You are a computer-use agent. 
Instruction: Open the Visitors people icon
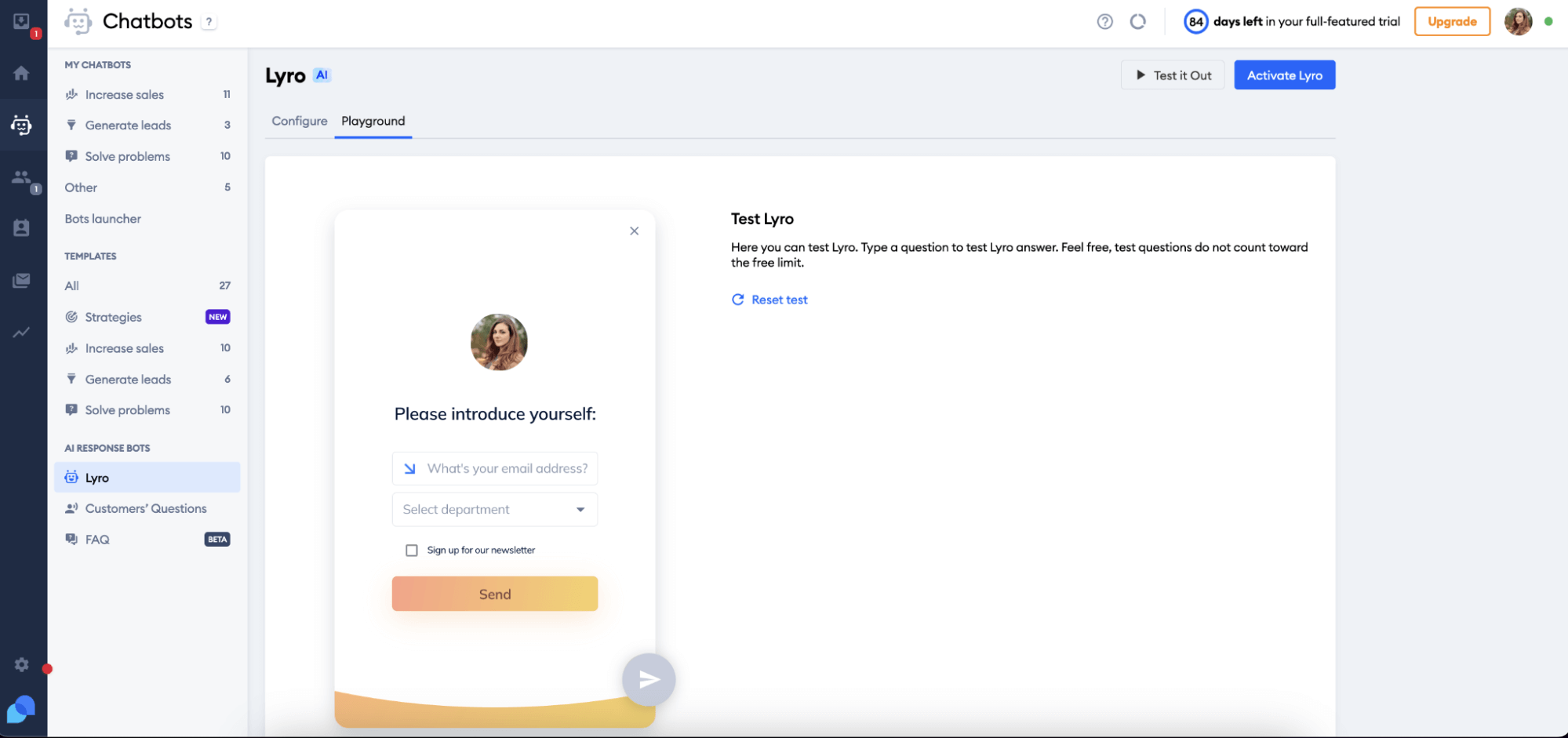tap(21, 177)
